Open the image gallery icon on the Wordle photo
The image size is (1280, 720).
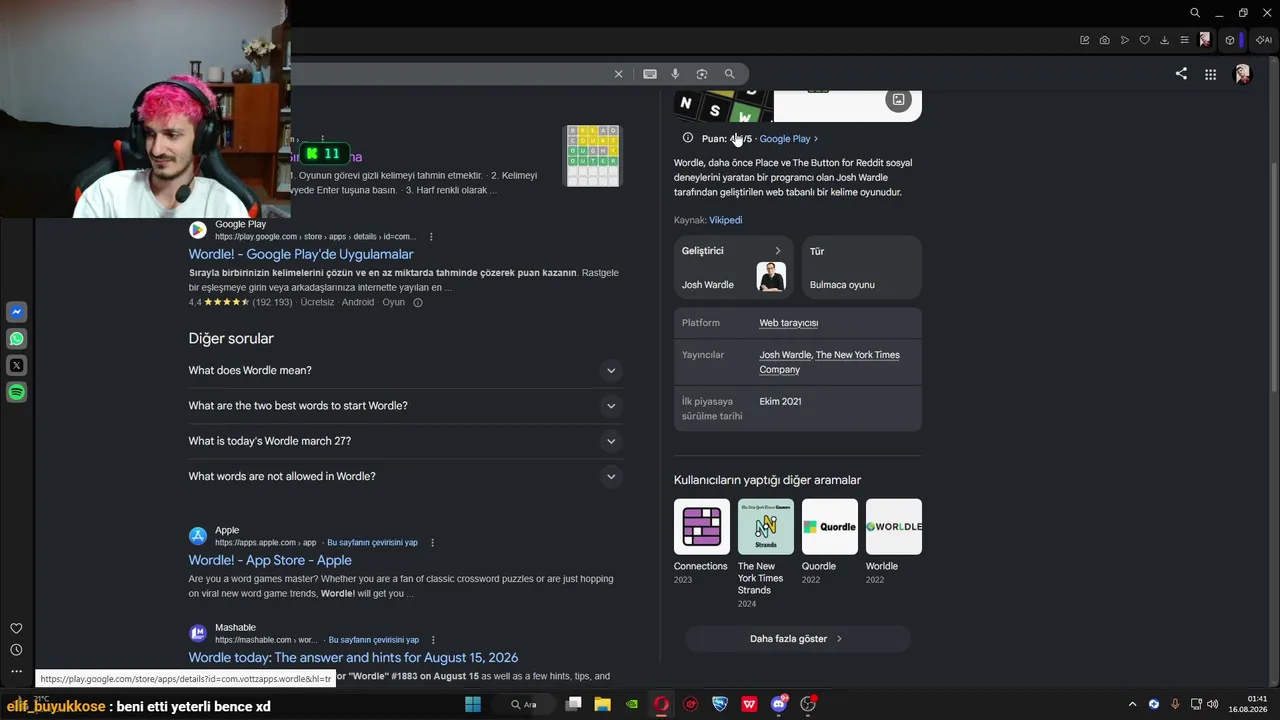click(x=898, y=100)
